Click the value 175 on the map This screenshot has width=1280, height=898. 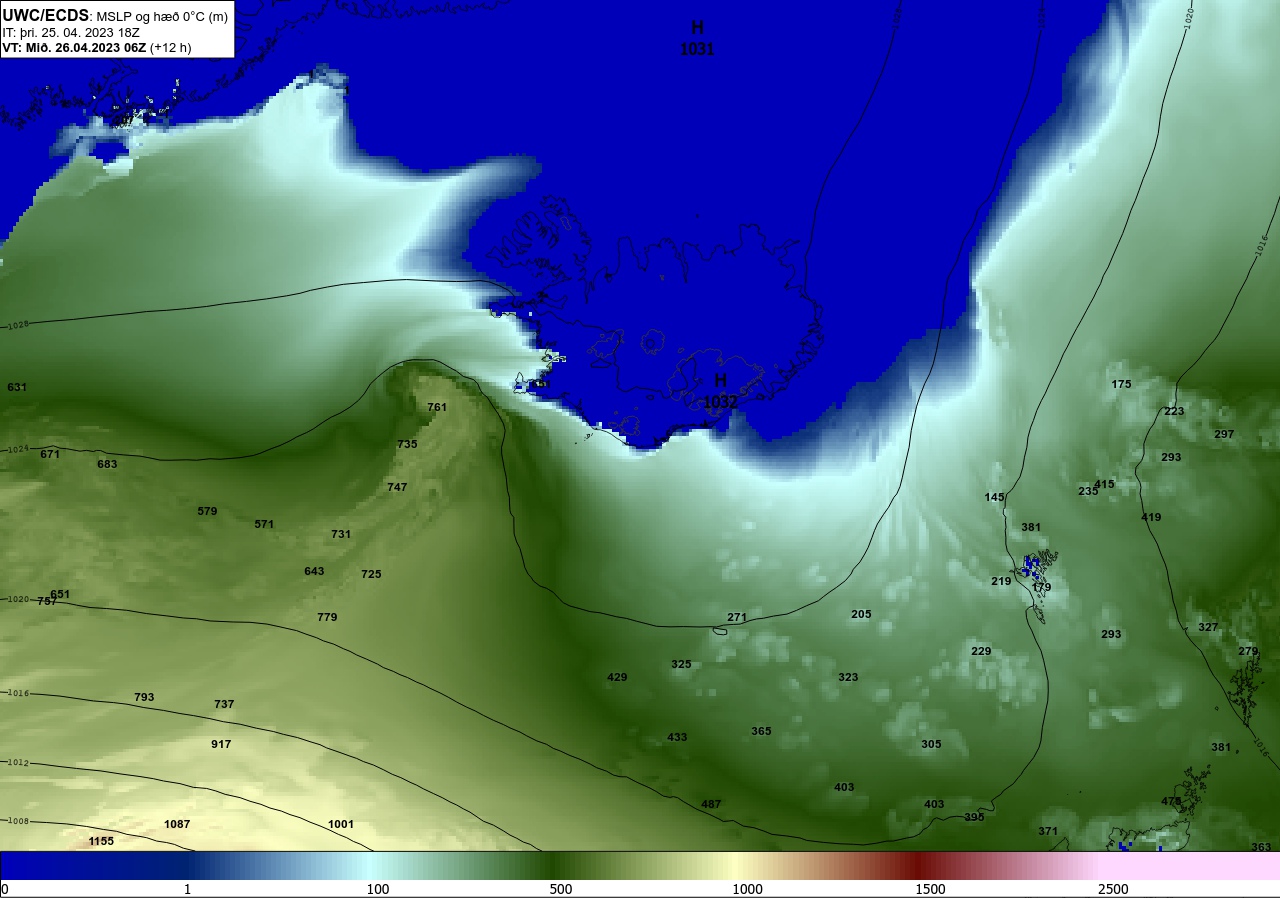(x=1121, y=384)
